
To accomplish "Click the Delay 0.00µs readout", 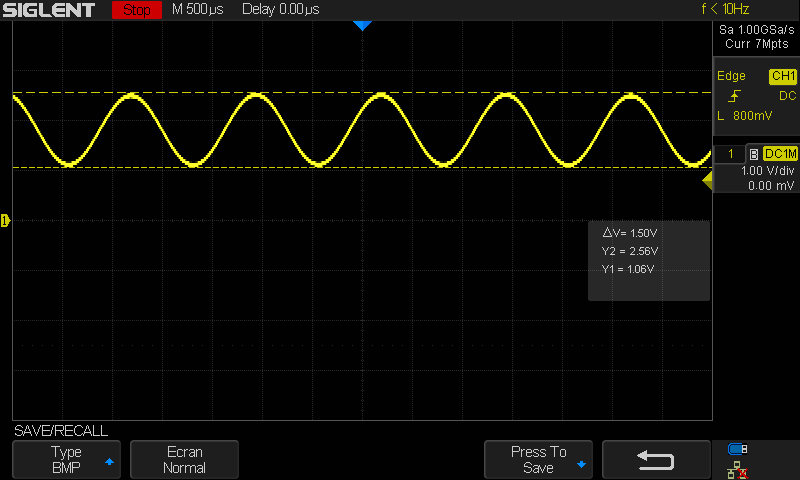I will (281, 10).
